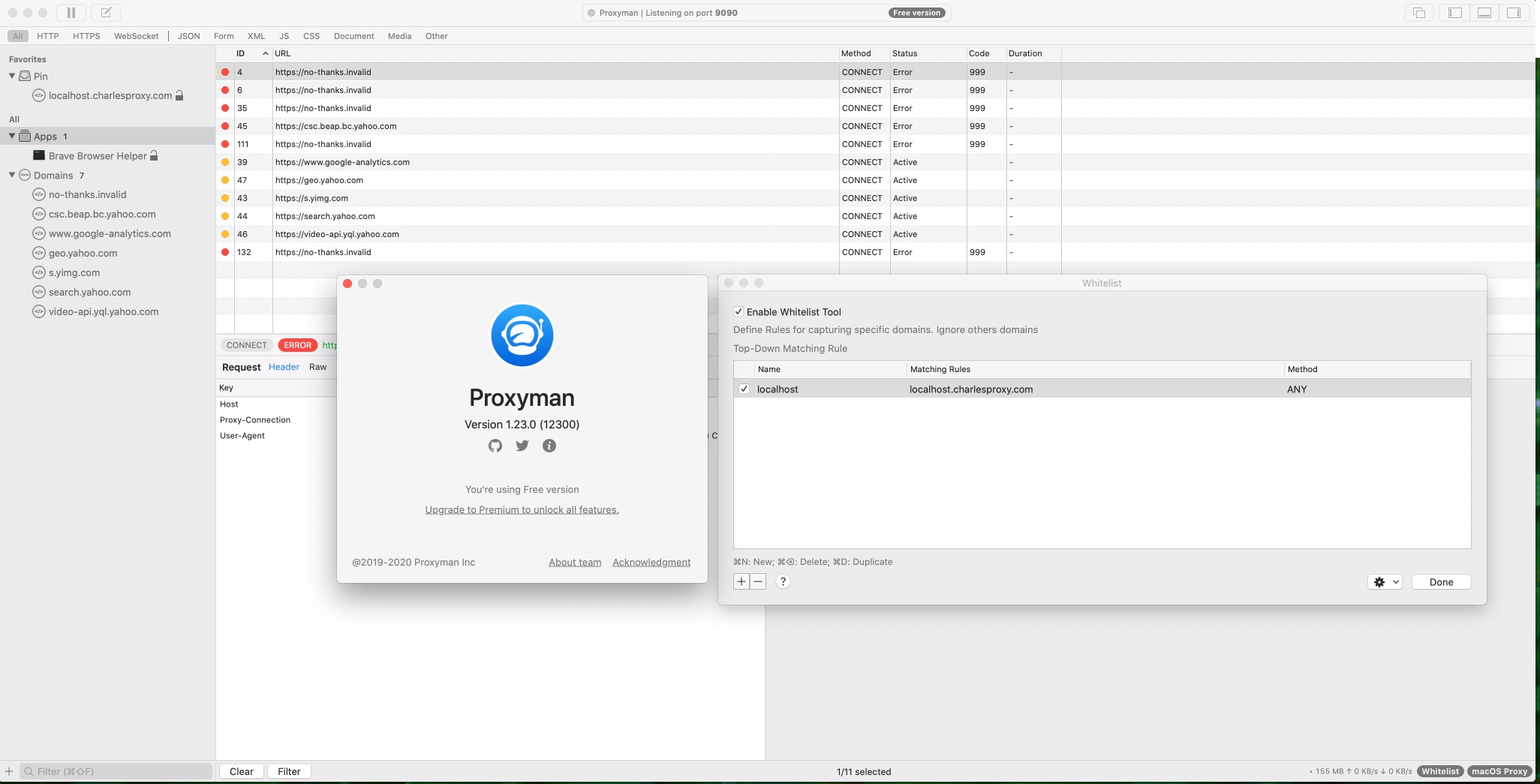Switch to the Raw request tab
The height and width of the screenshot is (784, 1540).
click(x=317, y=367)
